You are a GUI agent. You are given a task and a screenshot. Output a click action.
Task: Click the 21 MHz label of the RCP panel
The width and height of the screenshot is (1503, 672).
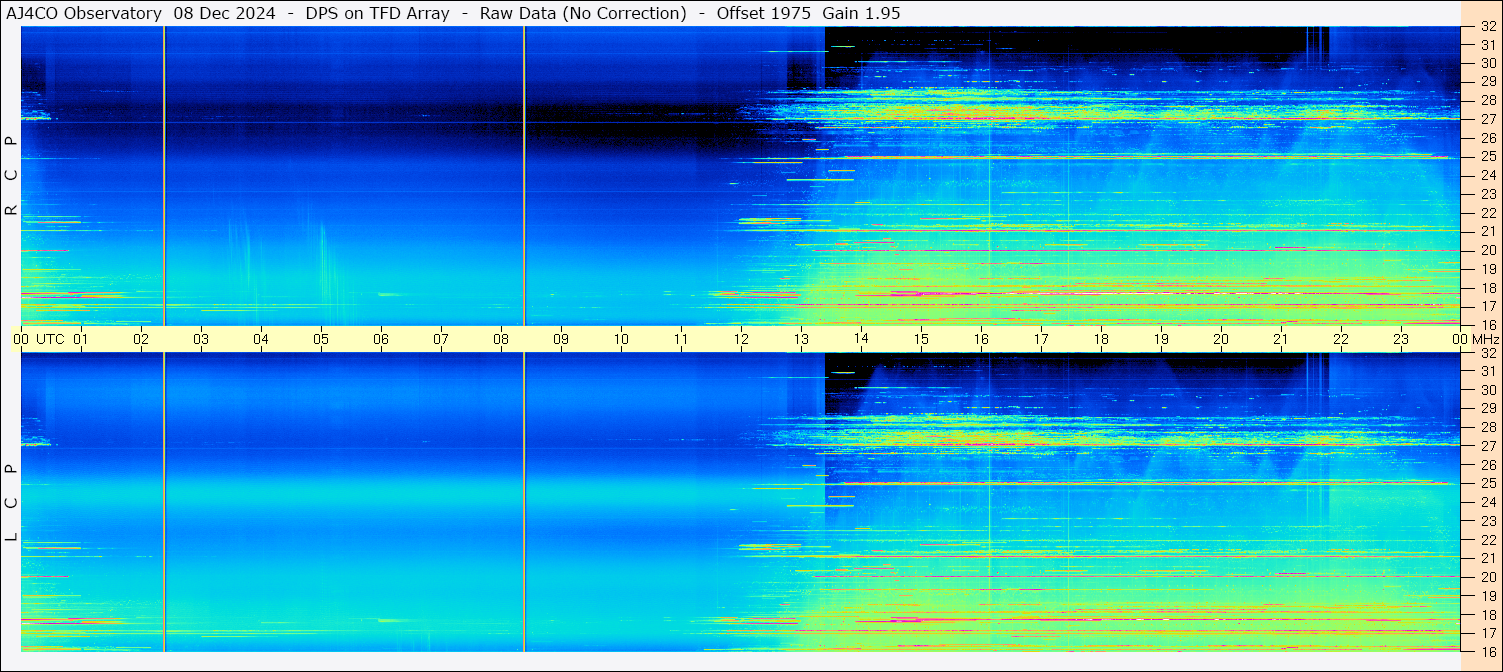pyautogui.click(x=1487, y=231)
